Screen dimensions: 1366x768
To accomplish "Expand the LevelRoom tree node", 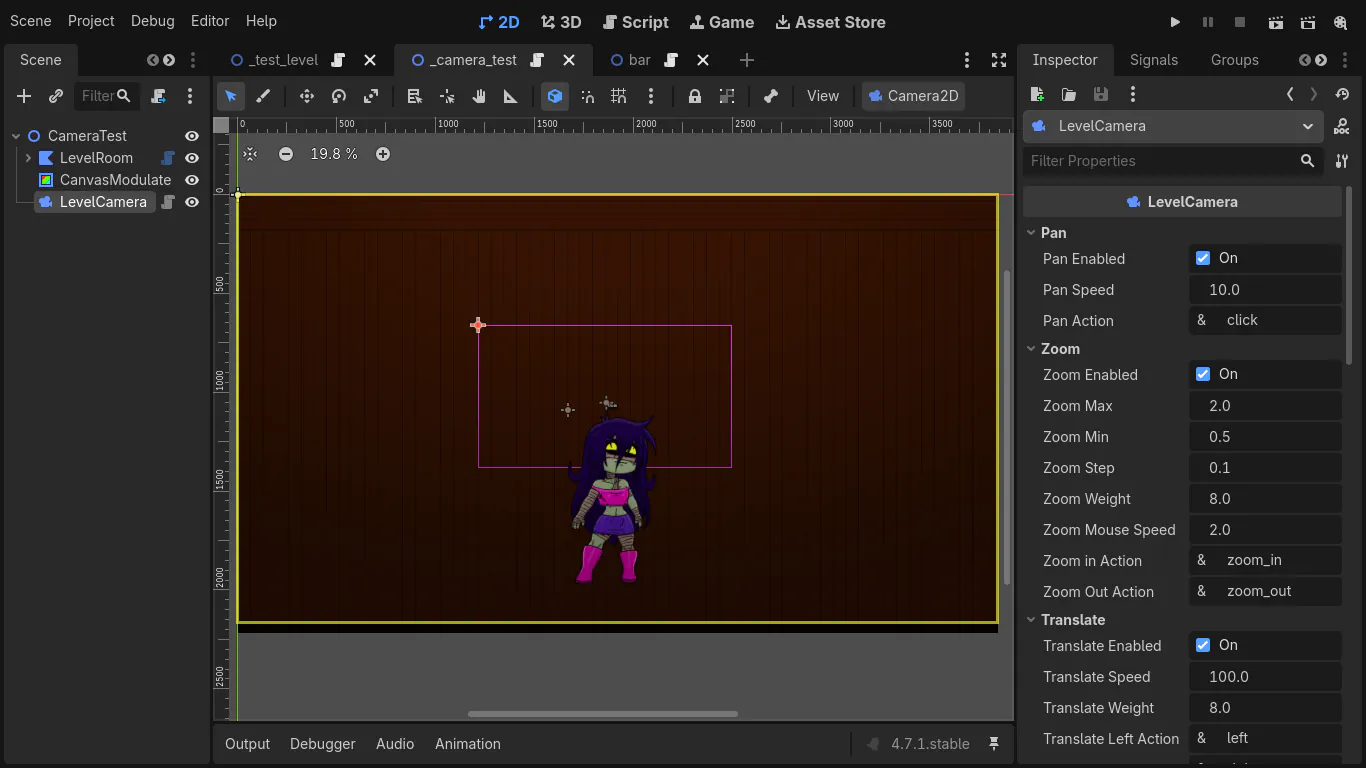I will [28, 158].
